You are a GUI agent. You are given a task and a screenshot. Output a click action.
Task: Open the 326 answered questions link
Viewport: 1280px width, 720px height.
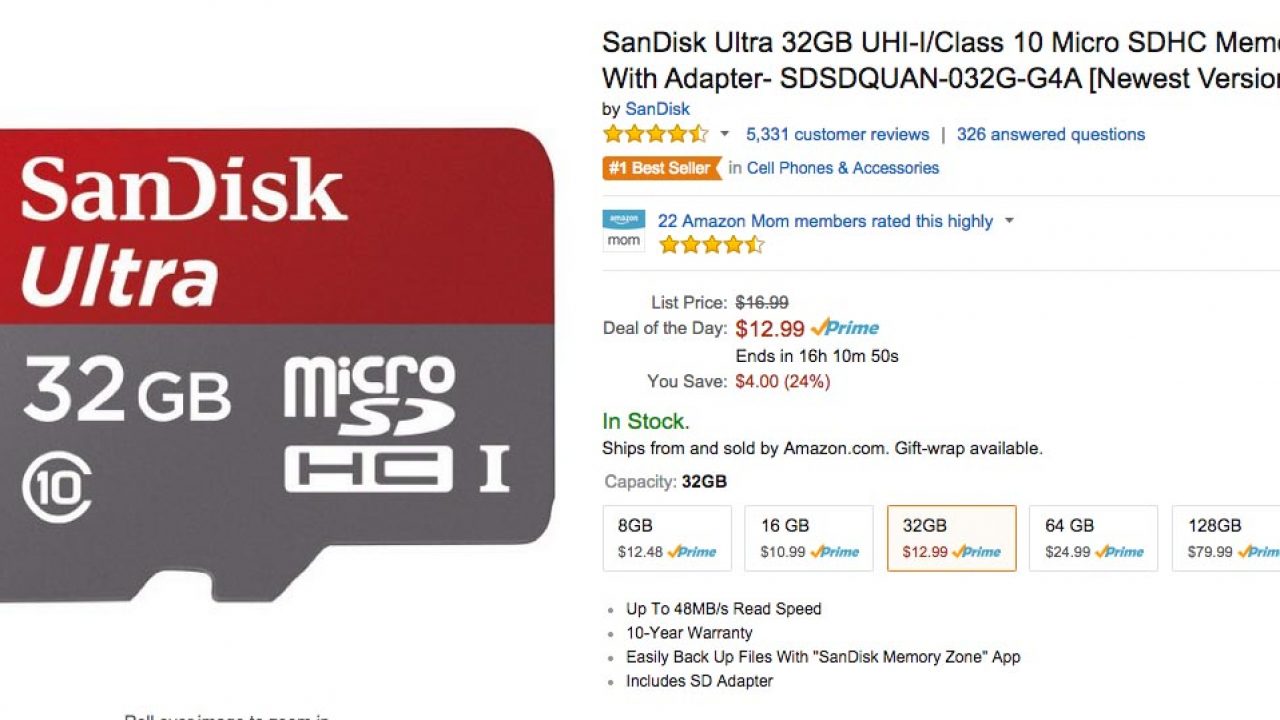pos(1050,134)
